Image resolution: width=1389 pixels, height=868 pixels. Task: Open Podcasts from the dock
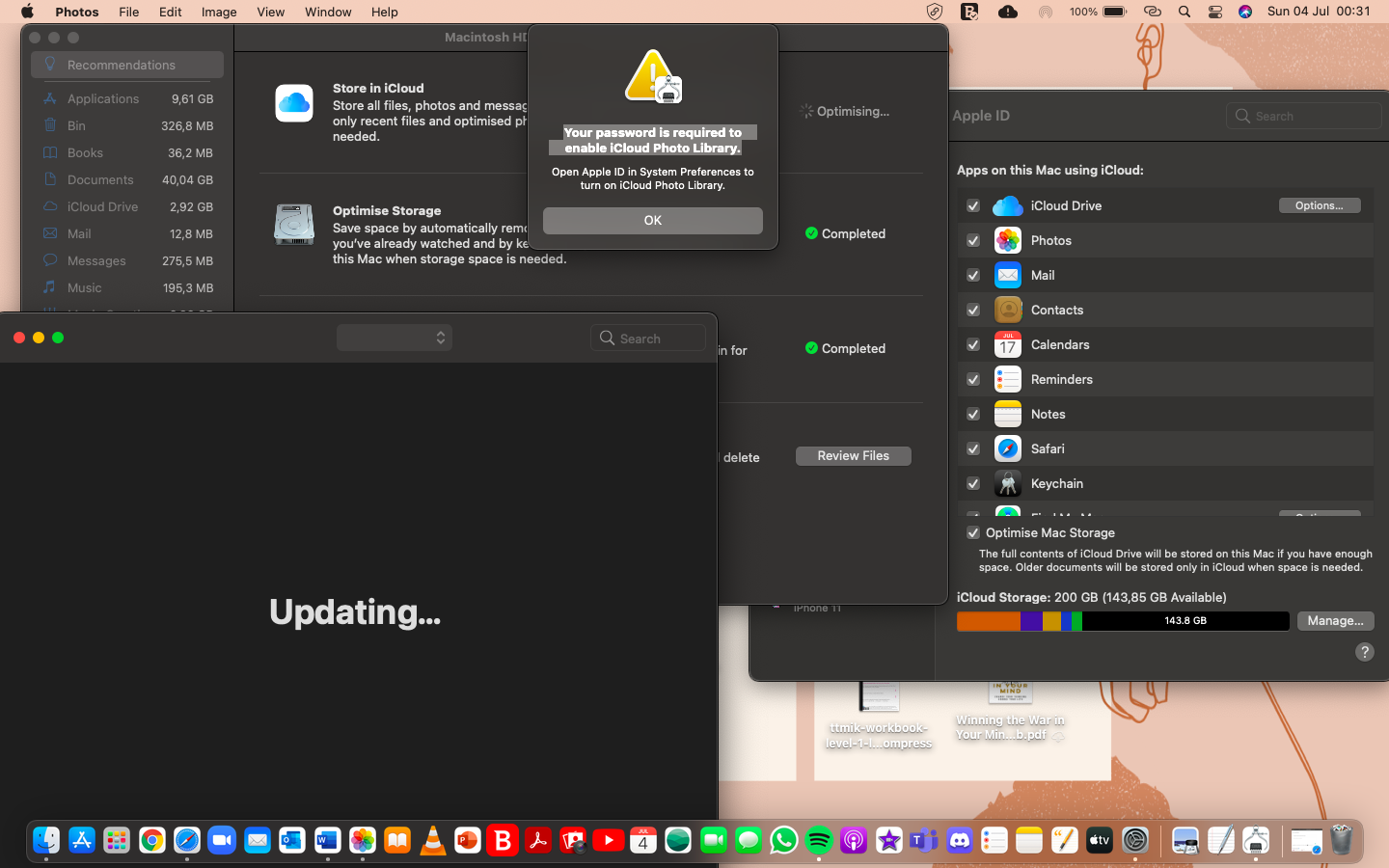point(854,841)
